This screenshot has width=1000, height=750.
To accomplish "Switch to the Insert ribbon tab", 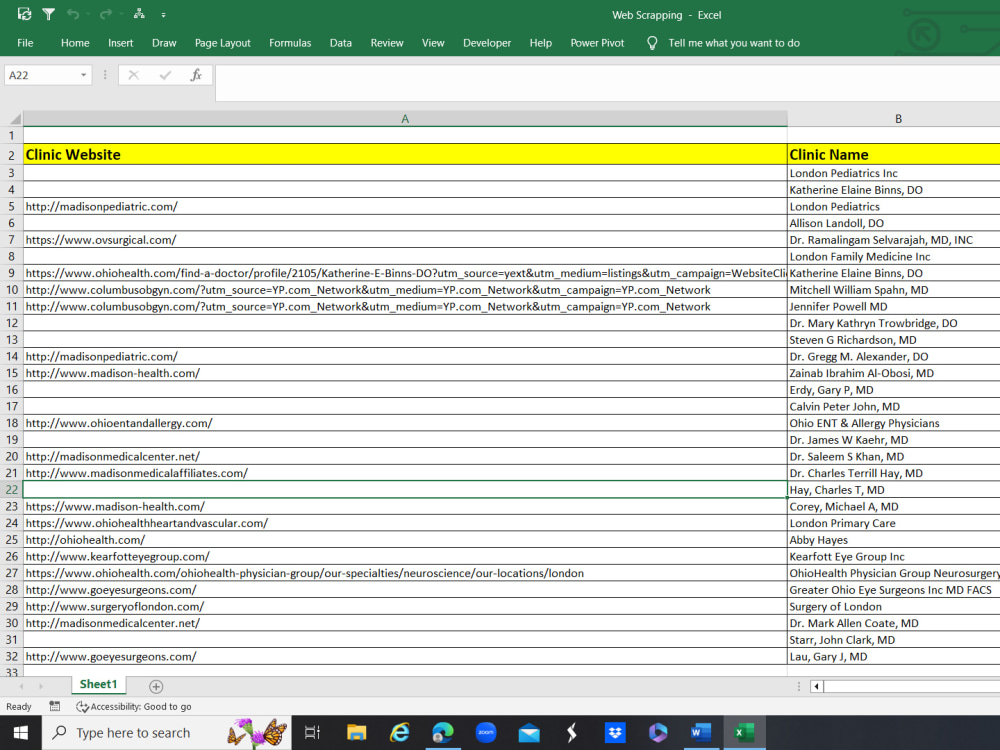I will (x=121, y=43).
